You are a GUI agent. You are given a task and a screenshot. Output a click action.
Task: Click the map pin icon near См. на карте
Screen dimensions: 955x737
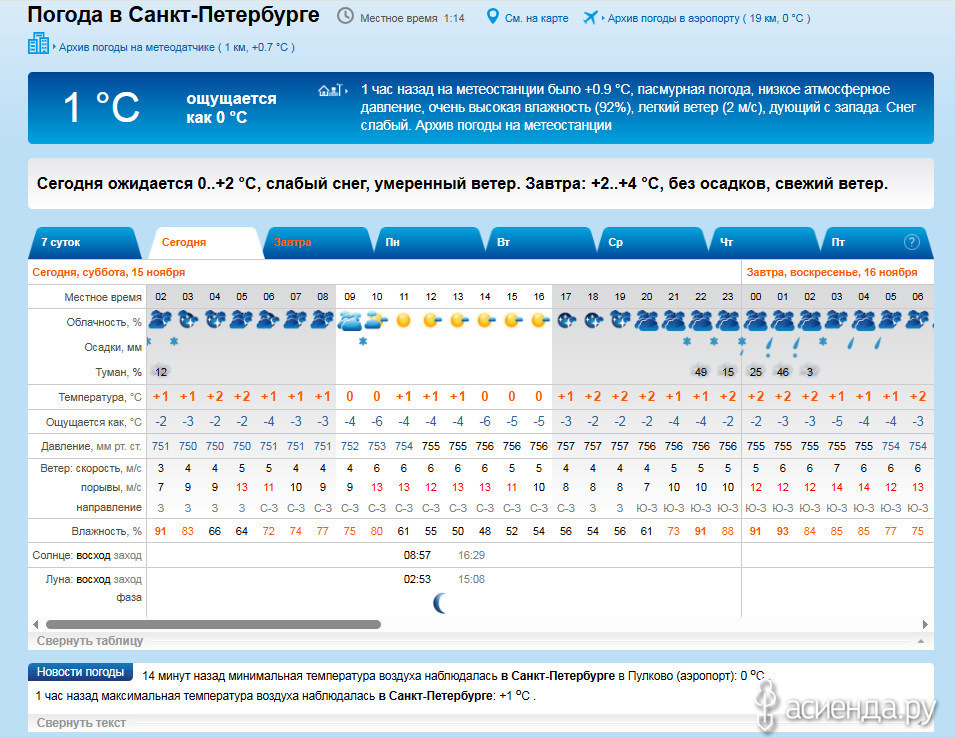(x=492, y=17)
